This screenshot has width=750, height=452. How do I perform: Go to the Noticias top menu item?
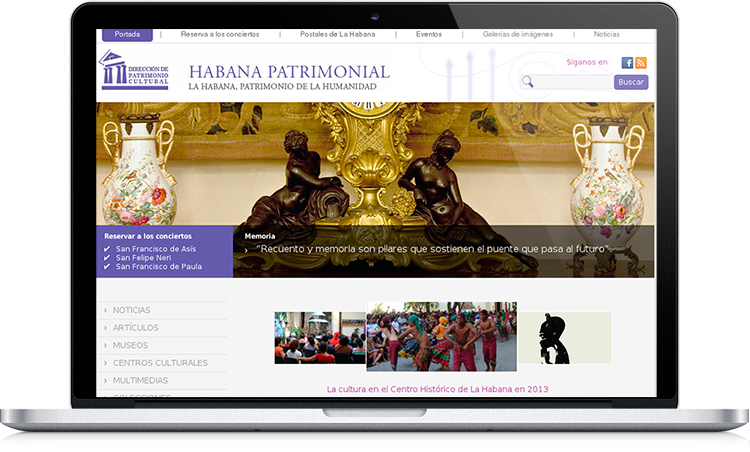coord(607,34)
